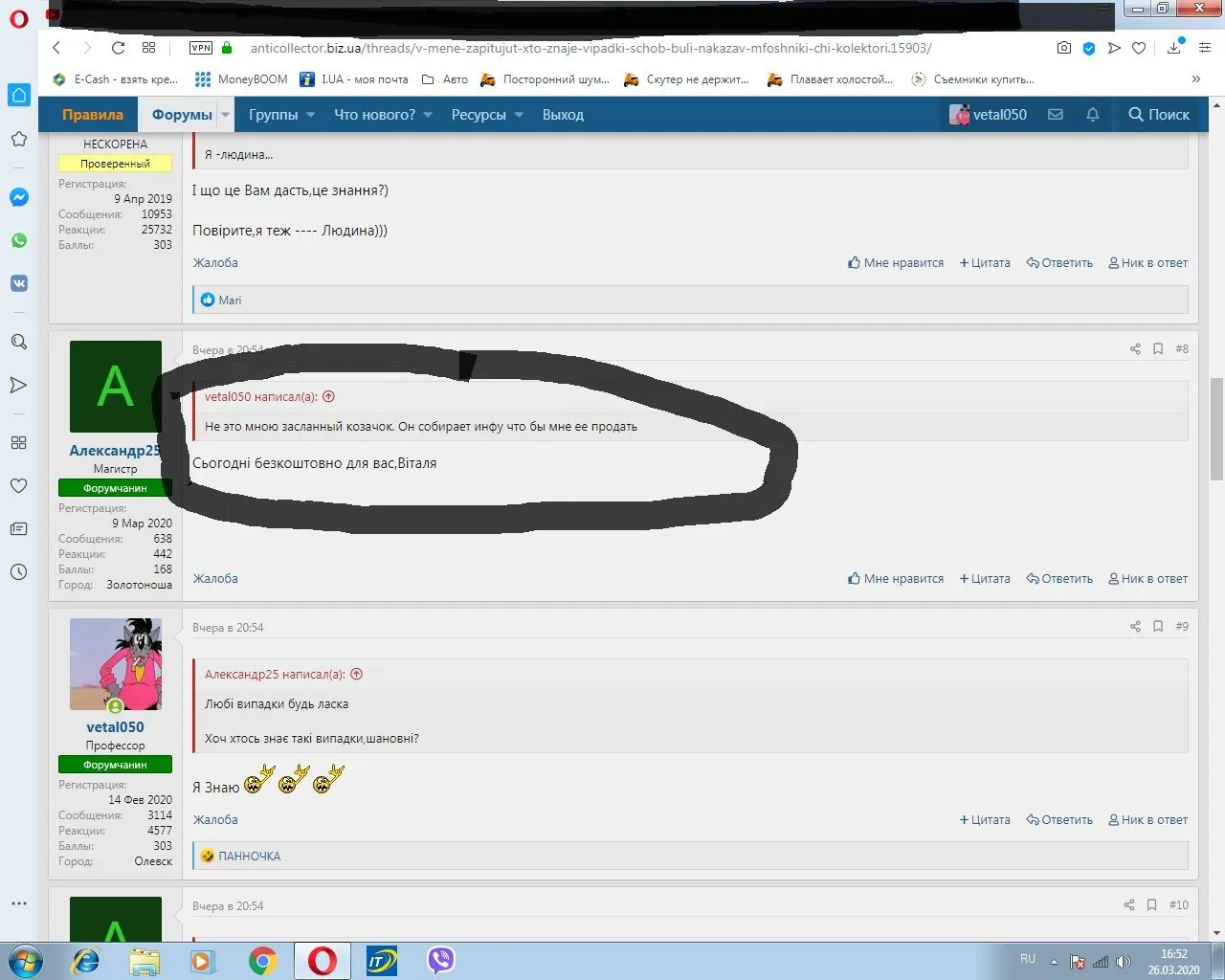The width and height of the screenshot is (1225, 980).
Task: Click Жалоба link under post #9
Action: [215, 820]
